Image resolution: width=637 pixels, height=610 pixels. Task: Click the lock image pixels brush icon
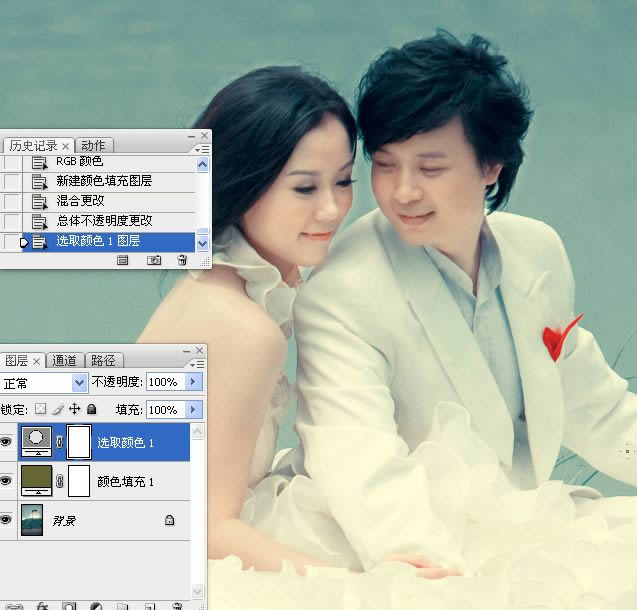(58, 410)
